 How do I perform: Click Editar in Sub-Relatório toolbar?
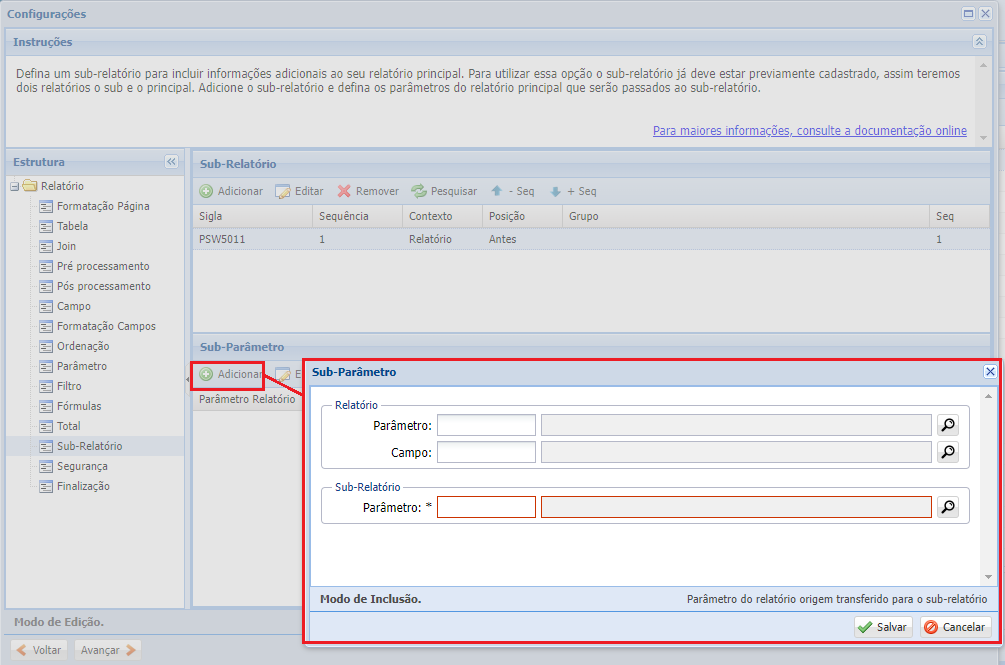click(299, 191)
